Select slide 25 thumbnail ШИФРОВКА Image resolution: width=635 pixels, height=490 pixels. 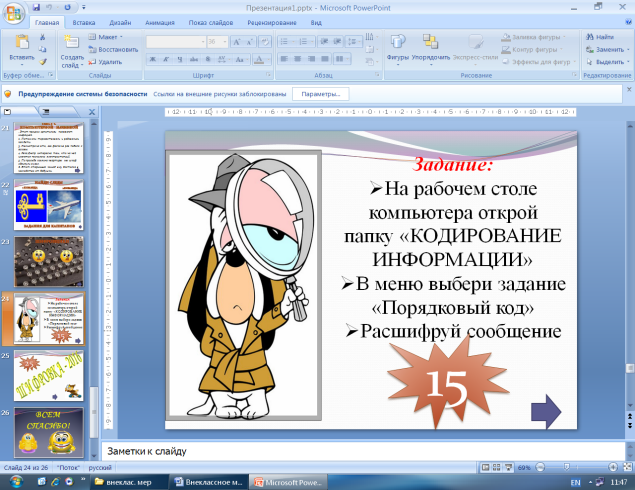(x=49, y=376)
